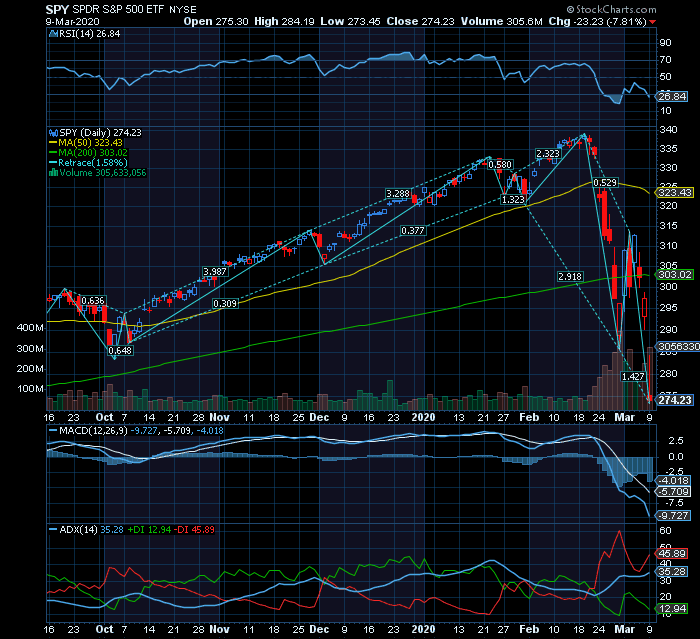Click the green 303.02 price axis tag
The image size is (700, 639).
coord(675,275)
